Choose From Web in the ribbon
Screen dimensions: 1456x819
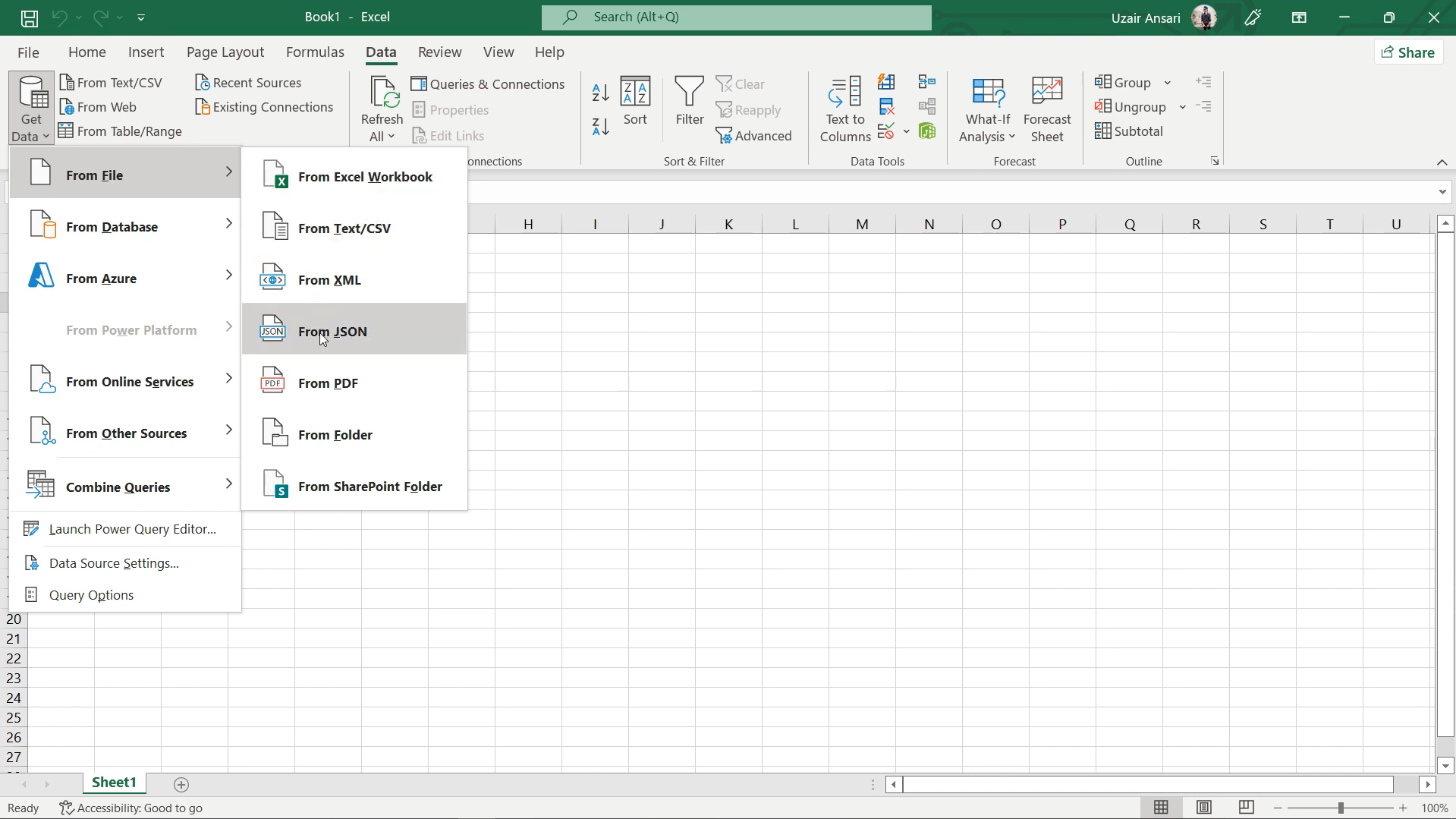(98, 107)
